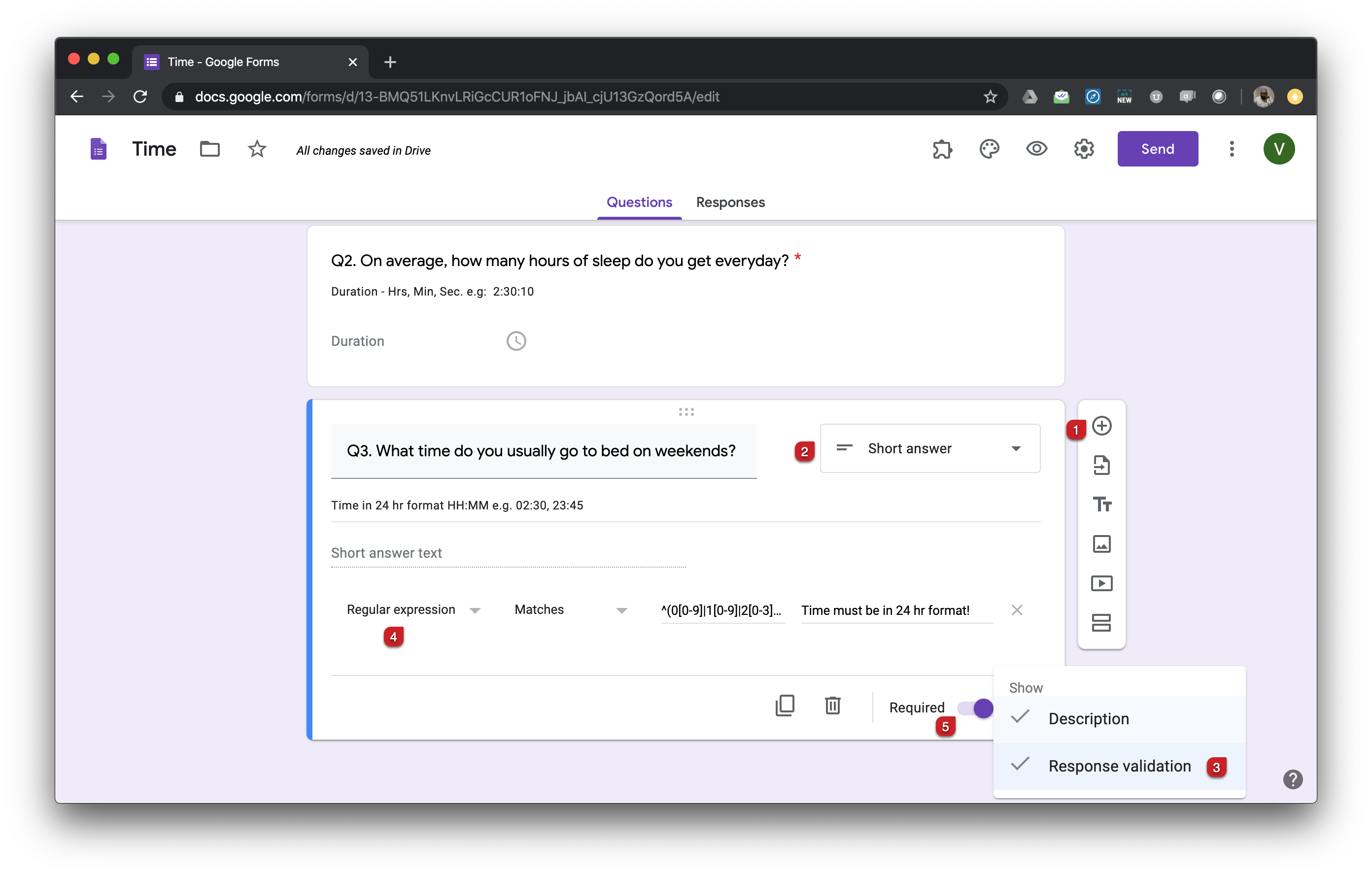Click the Add question plus icon

click(1101, 426)
